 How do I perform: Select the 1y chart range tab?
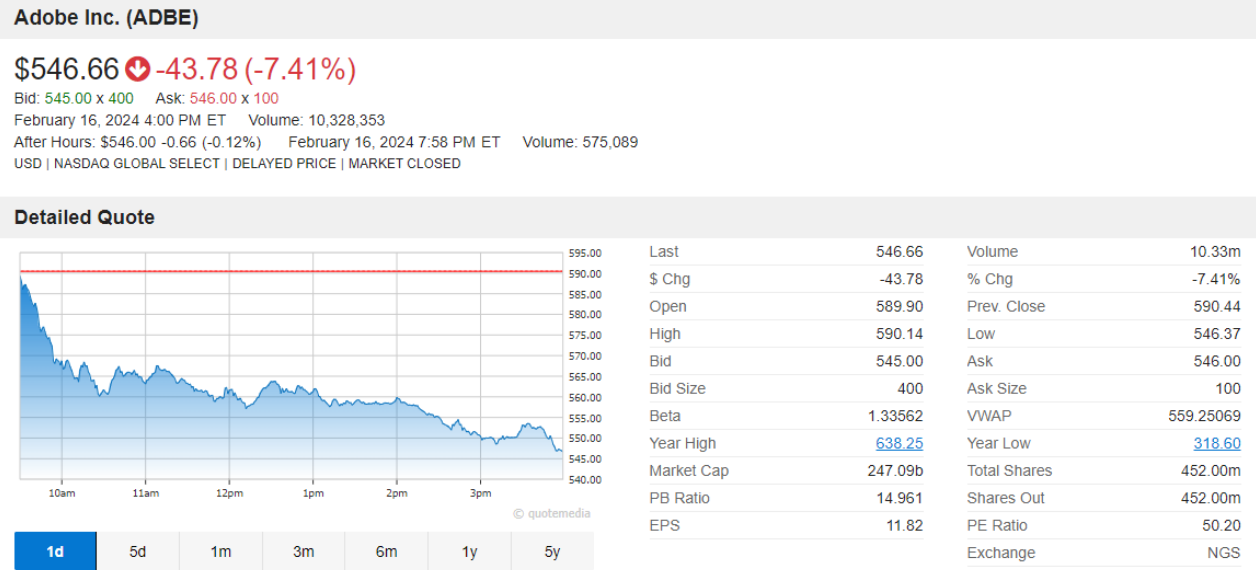click(469, 551)
